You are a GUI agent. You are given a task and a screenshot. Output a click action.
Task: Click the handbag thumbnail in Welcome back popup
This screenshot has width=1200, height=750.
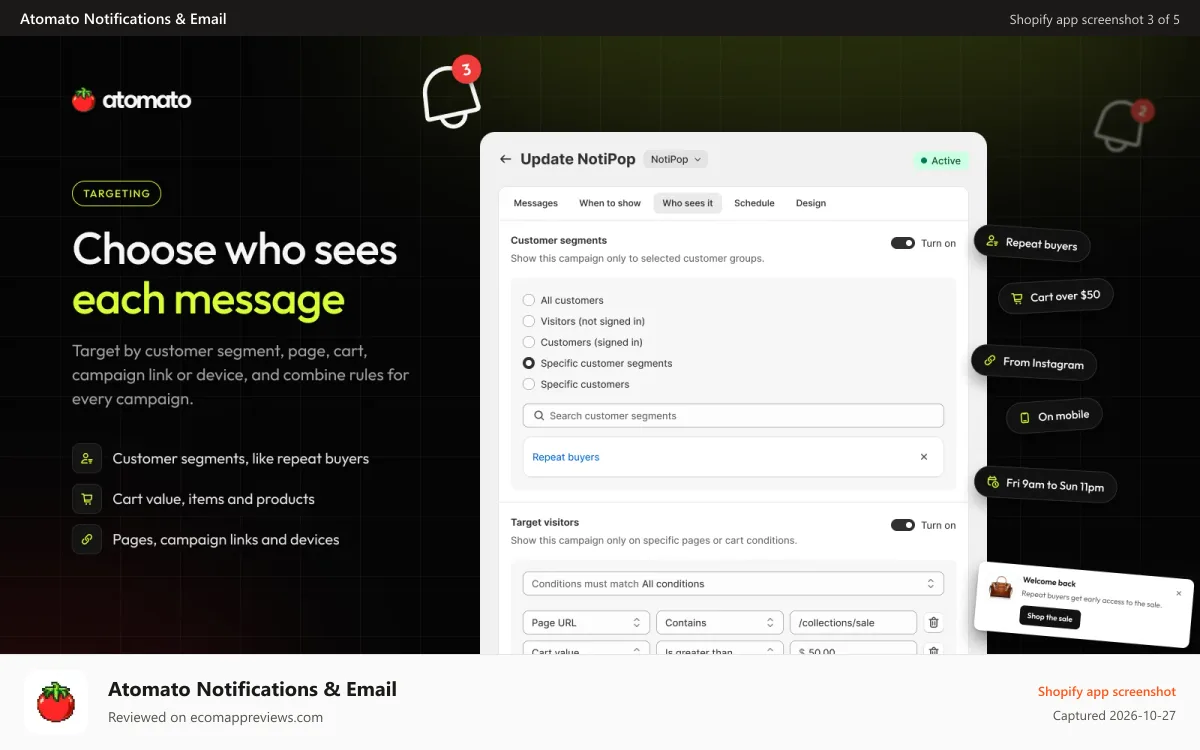[1001, 587]
